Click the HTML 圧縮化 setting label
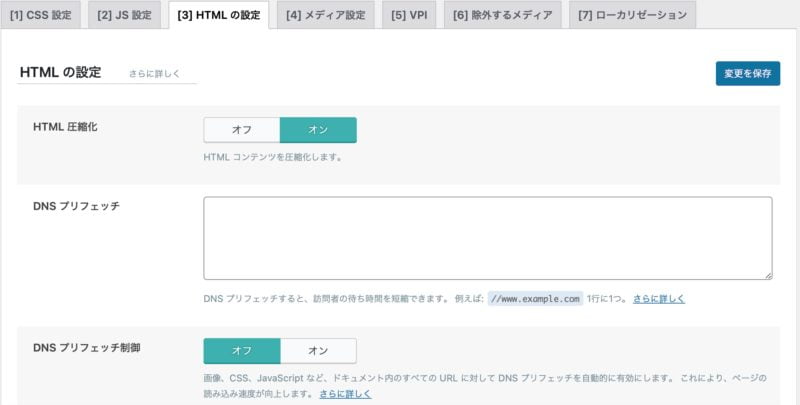This screenshot has width=800, height=405. click(x=65, y=127)
